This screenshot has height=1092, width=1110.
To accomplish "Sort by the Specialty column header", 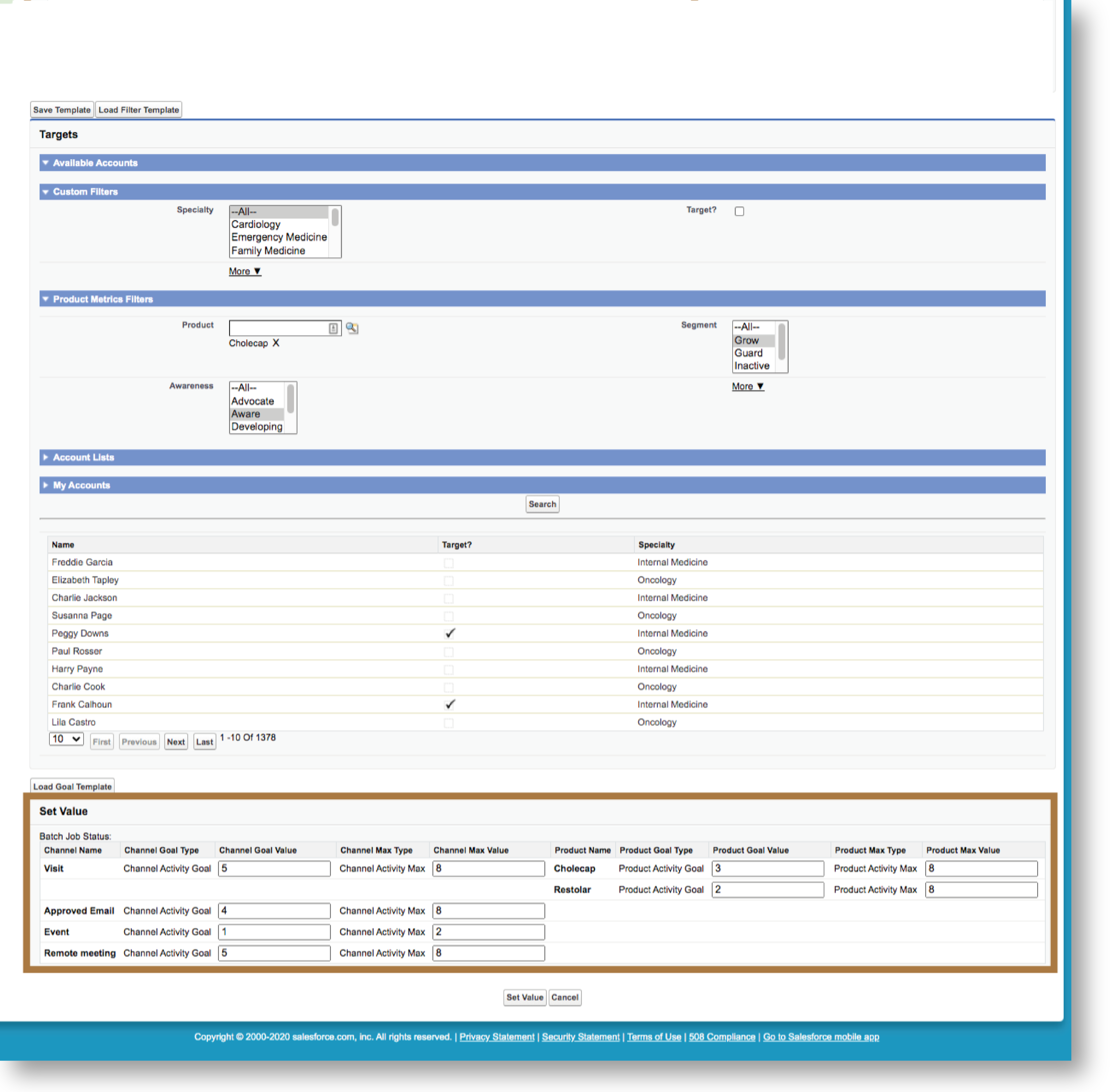I will pyautogui.click(x=657, y=545).
